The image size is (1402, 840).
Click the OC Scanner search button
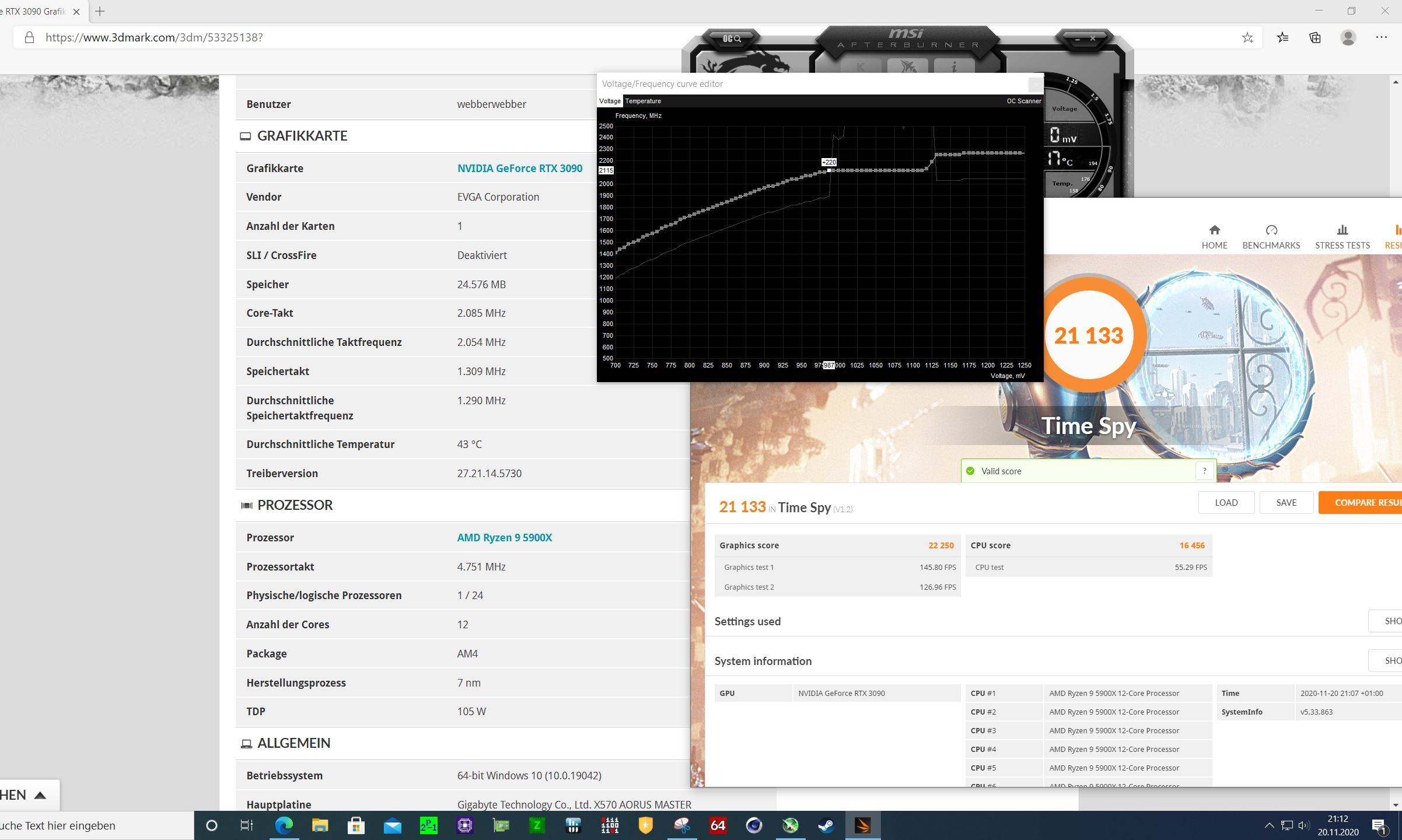tap(732, 38)
